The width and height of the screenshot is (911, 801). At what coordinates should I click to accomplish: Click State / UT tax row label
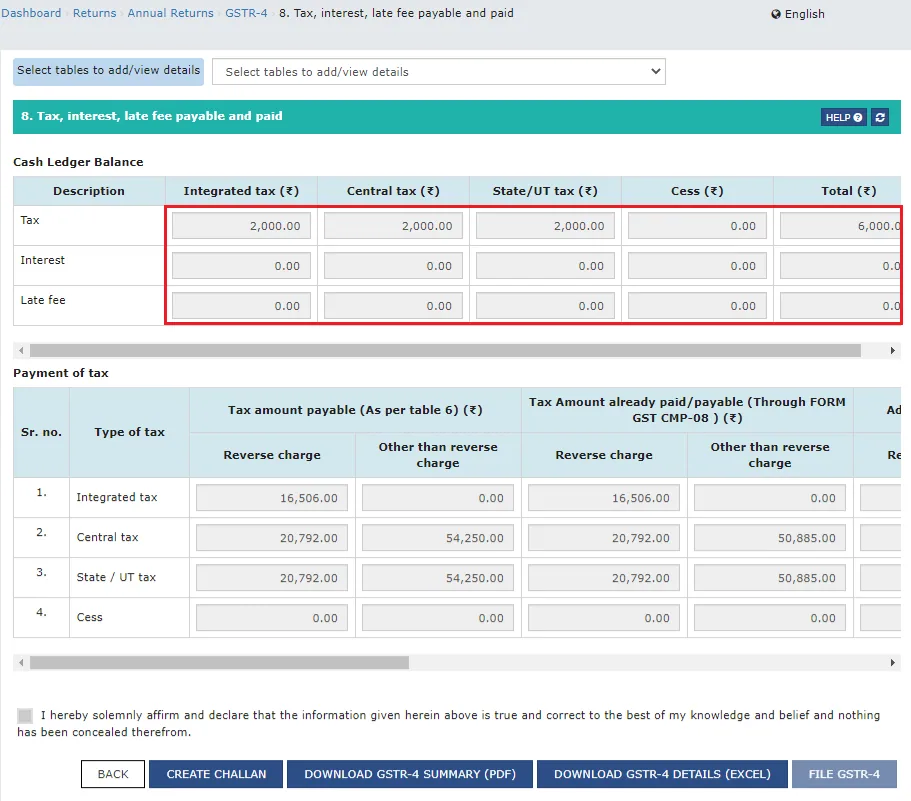click(x=116, y=577)
